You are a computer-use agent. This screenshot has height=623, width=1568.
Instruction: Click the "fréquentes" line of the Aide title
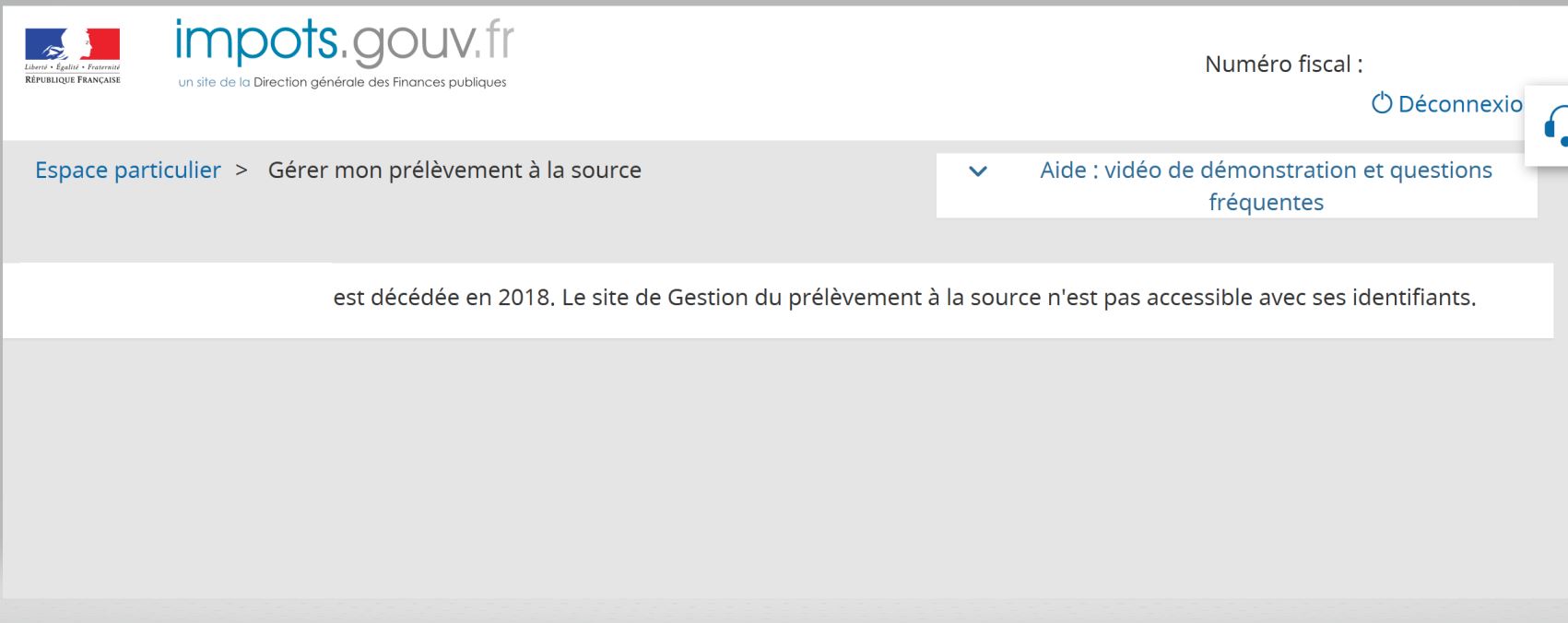[1266, 203]
